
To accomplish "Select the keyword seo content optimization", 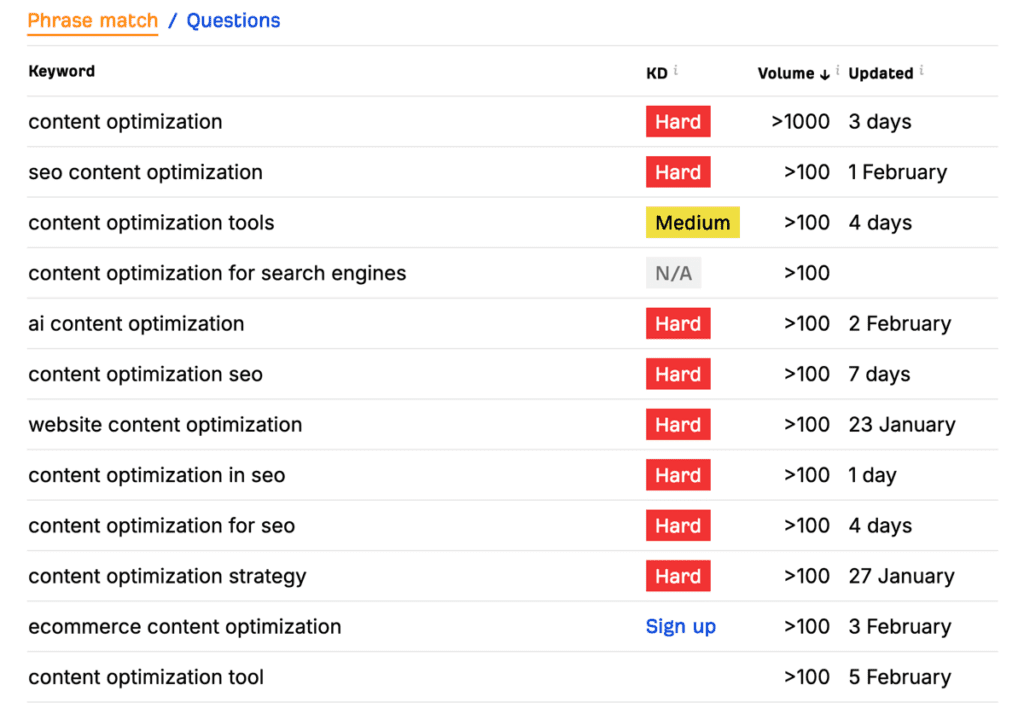I will (145, 172).
